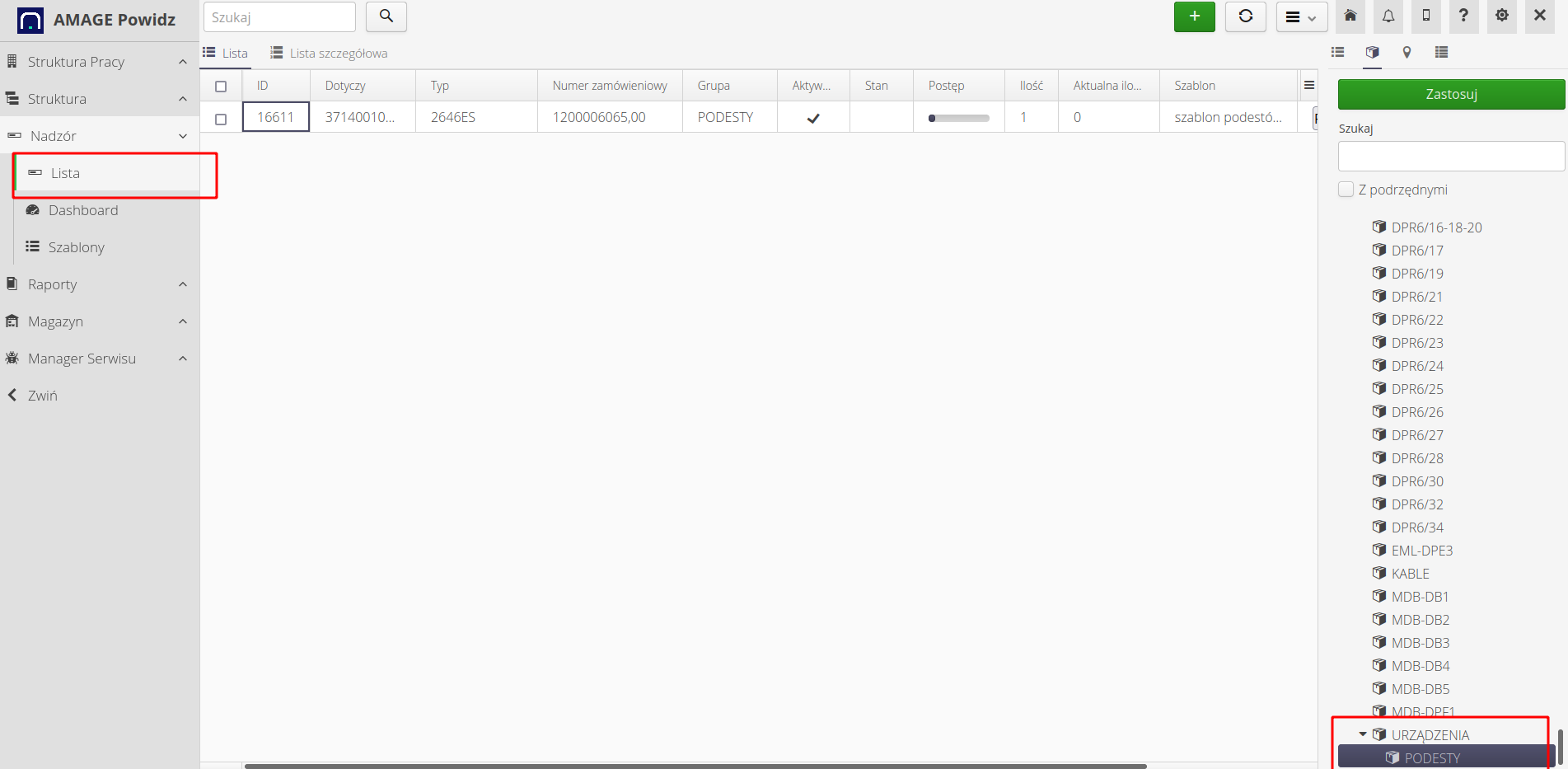Select the row checkbox for ID 16611
This screenshot has width=1568, height=769.
(x=221, y=119)
